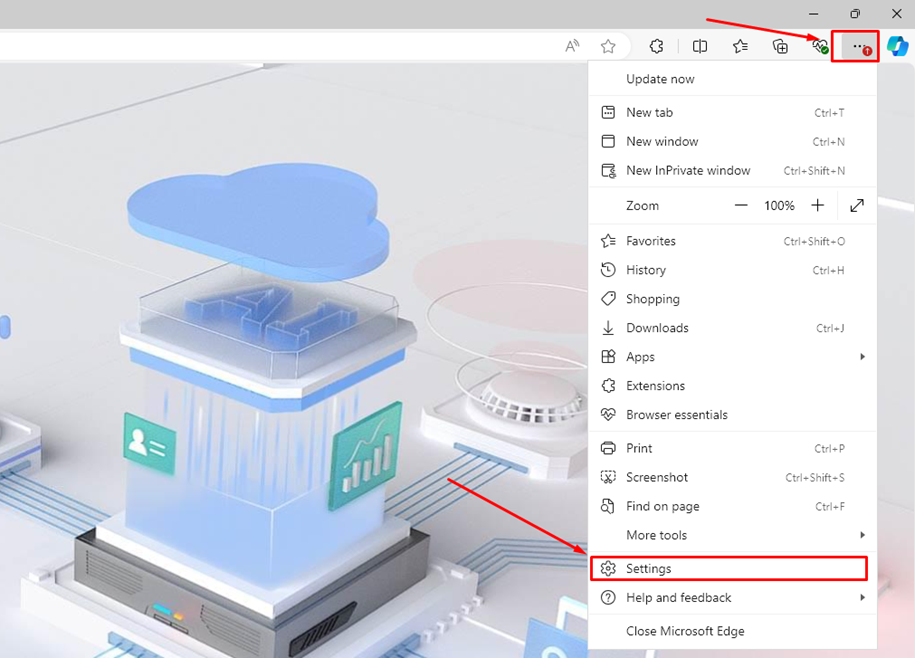Click the 100% zoom level value
The height and width of the screenshot is (658, 915).
tap(779, 205)
